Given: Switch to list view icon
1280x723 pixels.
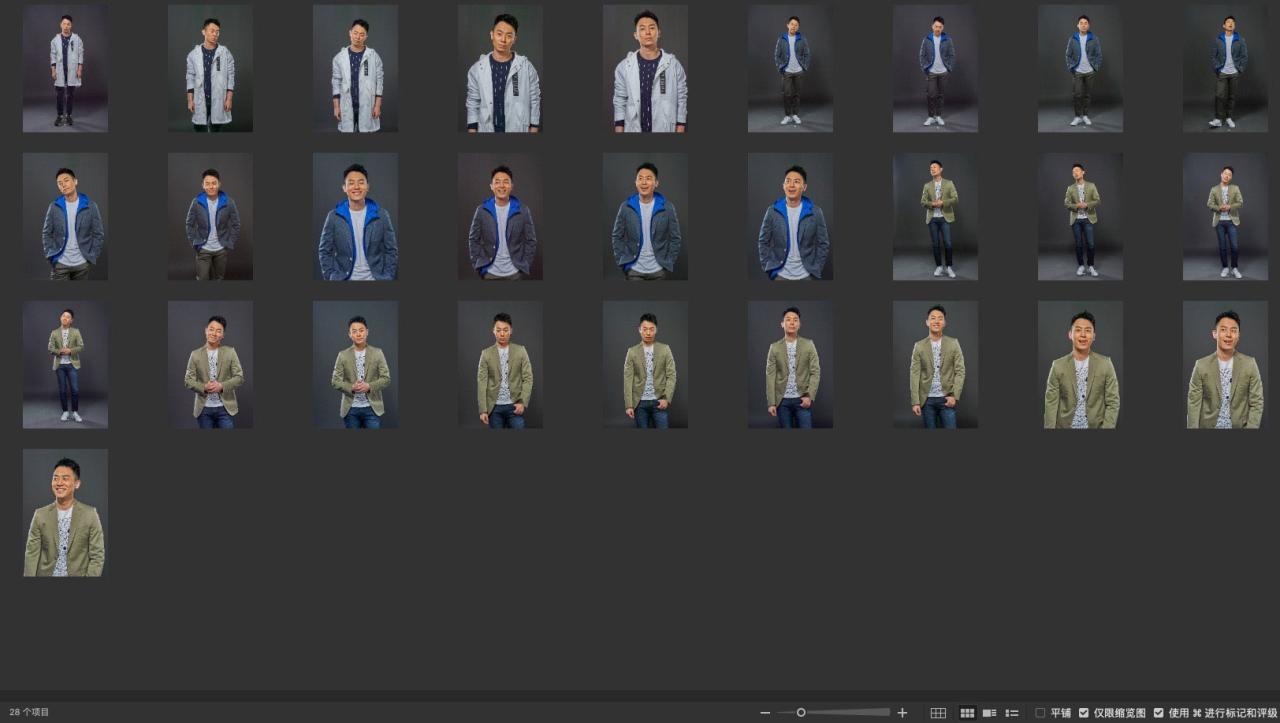Looking at the screenshot, I should 1012,713.
